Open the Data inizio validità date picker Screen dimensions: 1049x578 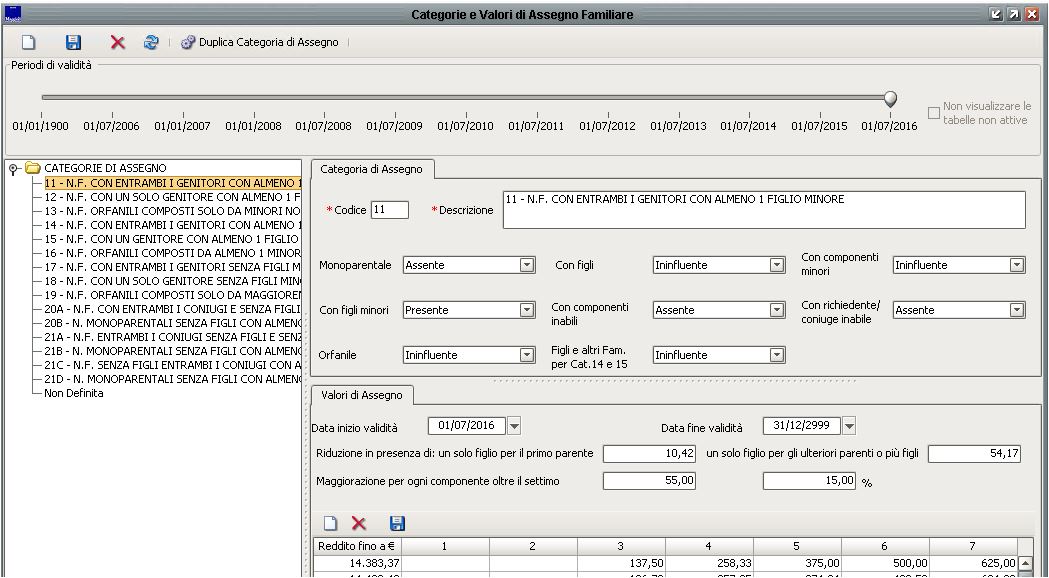(x=515, y=427)
